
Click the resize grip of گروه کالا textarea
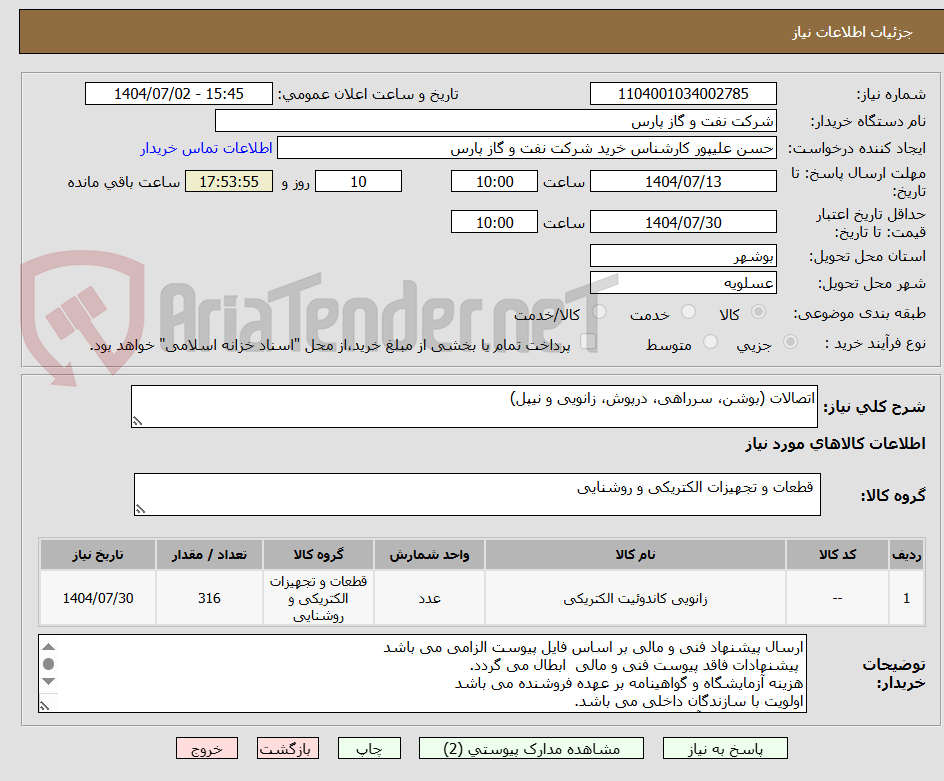(x=139, y=507)
